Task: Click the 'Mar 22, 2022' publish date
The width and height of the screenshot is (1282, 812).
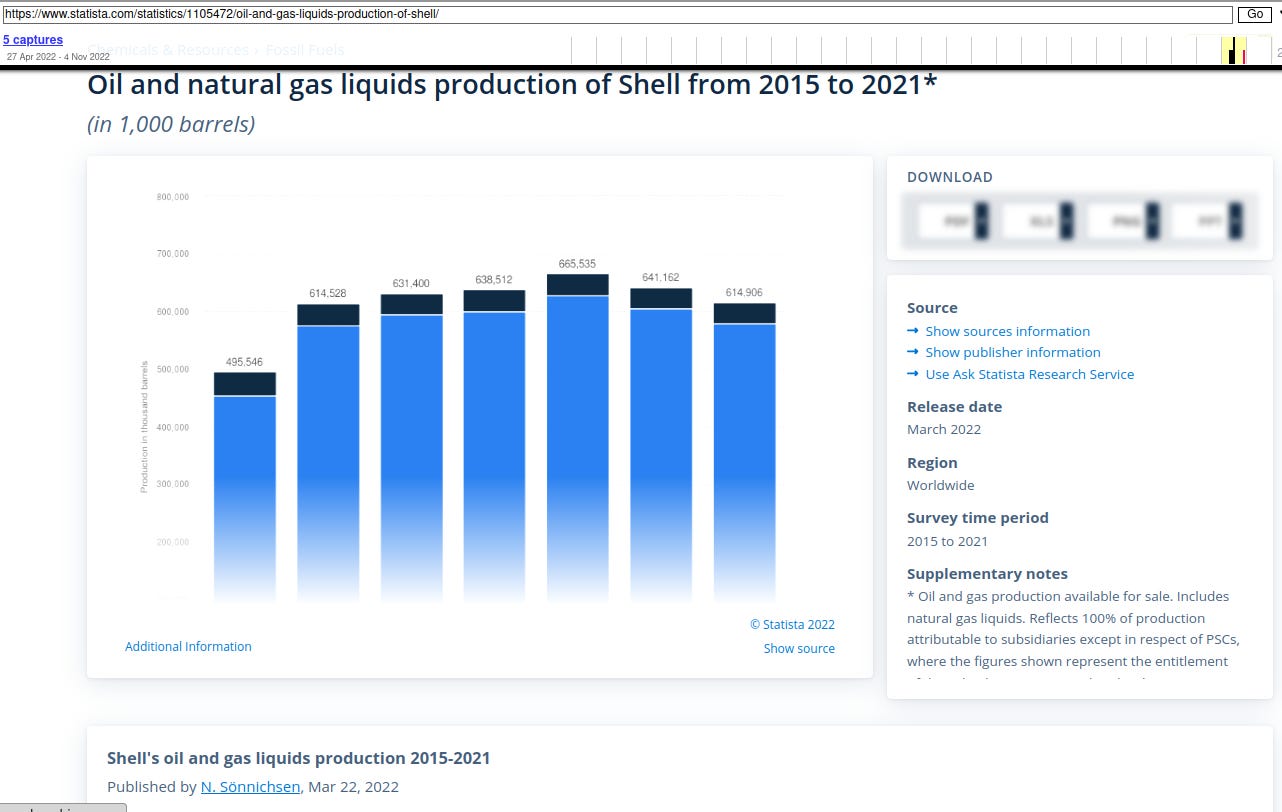Action: coord(354,787)
